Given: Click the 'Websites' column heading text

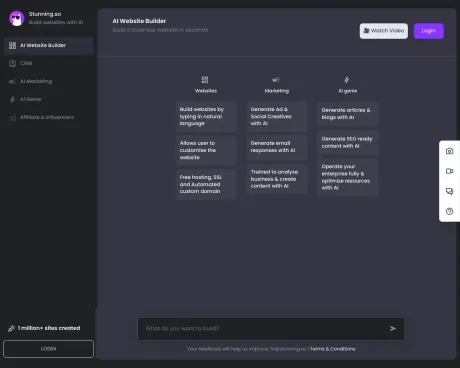Looking at the screenshot, I should [206, 91].
